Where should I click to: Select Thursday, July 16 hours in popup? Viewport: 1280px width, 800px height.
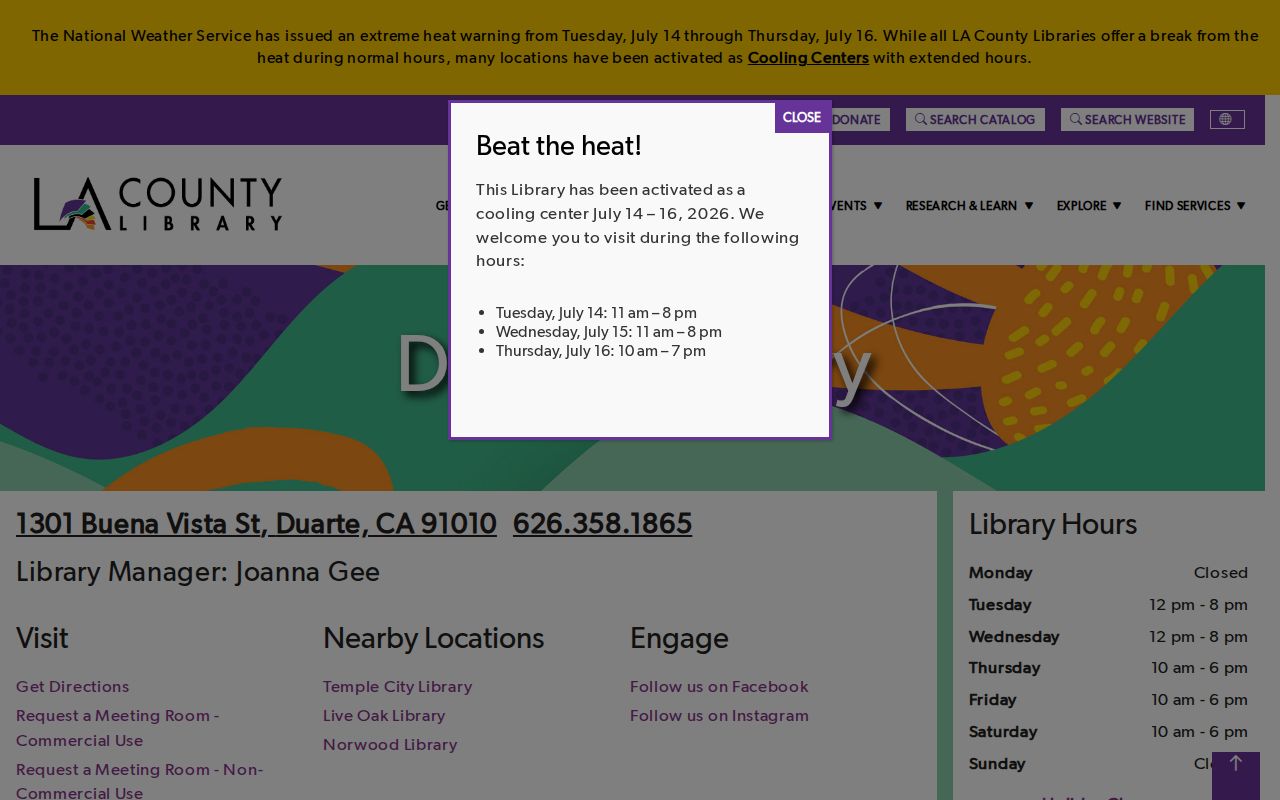tap(601, 350)
